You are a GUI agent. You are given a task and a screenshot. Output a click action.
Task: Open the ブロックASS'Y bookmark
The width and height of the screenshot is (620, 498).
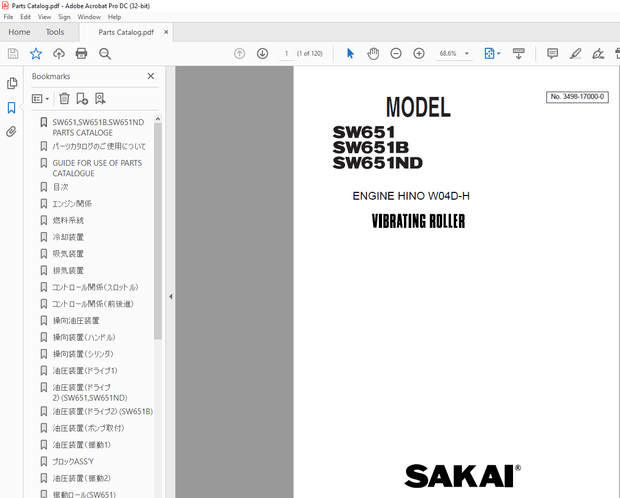coord(73,462)
